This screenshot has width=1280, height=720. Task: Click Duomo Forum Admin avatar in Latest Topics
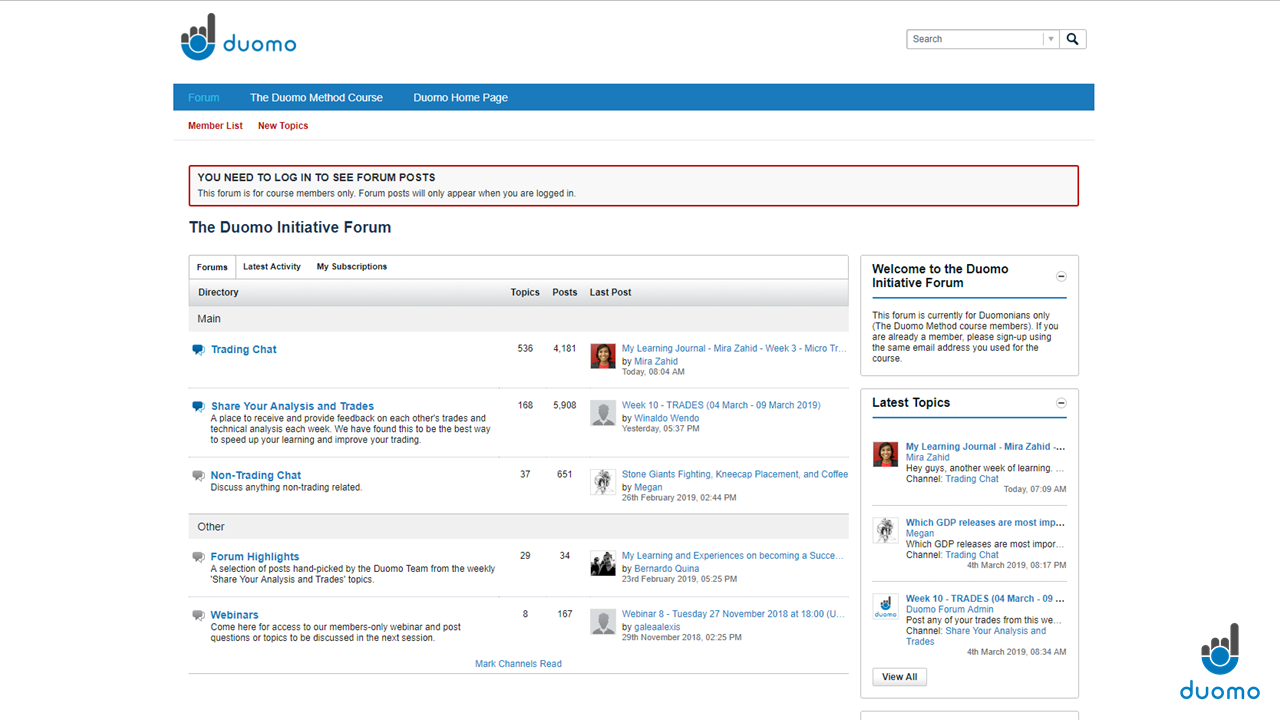coord(885,606)
